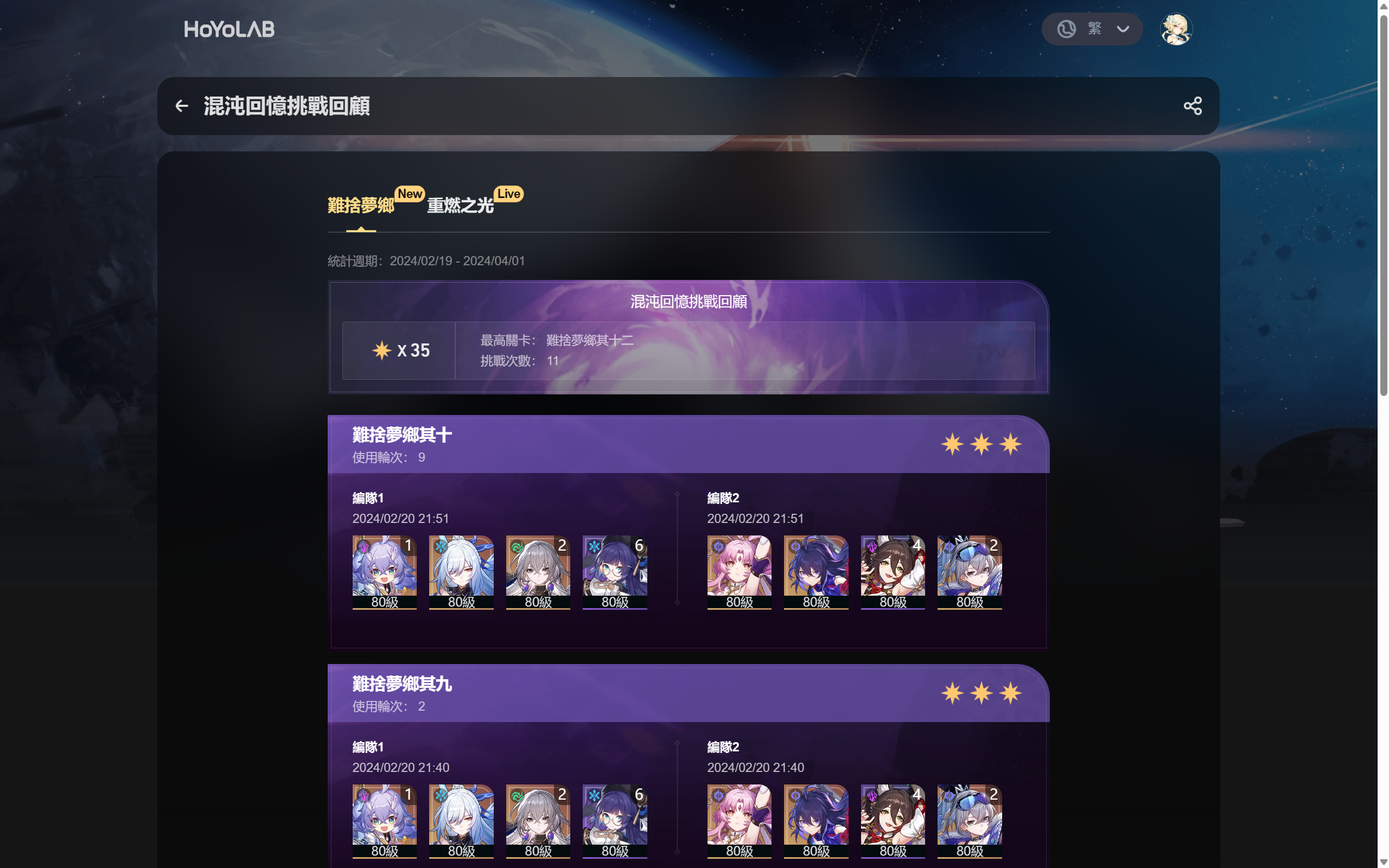Select fourth character in 難捨夢鄉其九 編隊1

click(x=615, y=821)
